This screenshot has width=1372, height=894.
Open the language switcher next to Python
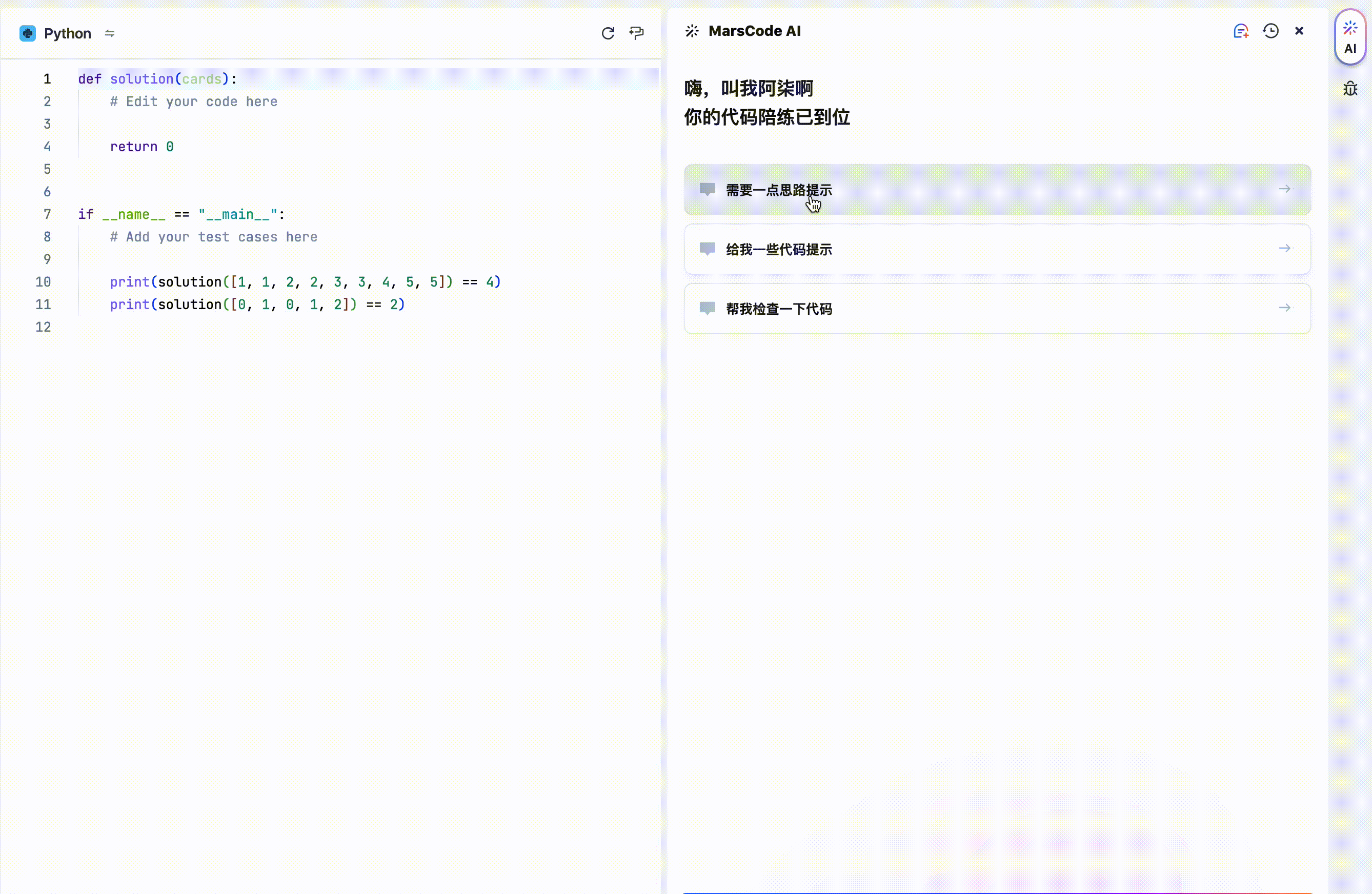110,33
